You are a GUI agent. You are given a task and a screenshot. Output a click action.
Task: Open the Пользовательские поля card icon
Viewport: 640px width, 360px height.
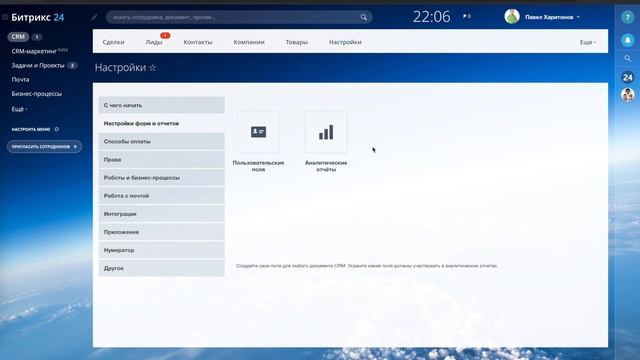coord(258,132)
